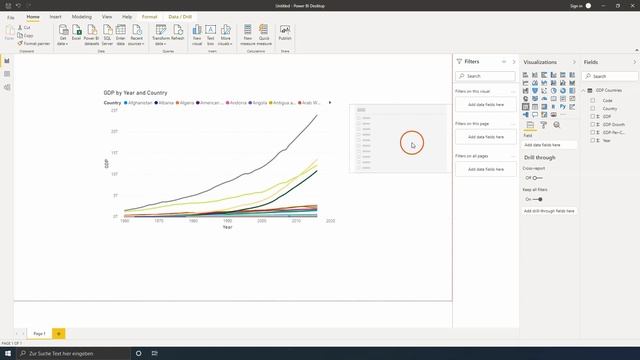This screenshot has width=640, height=360.
Task: Select the slicer visualization
Action: coord(525,107)
